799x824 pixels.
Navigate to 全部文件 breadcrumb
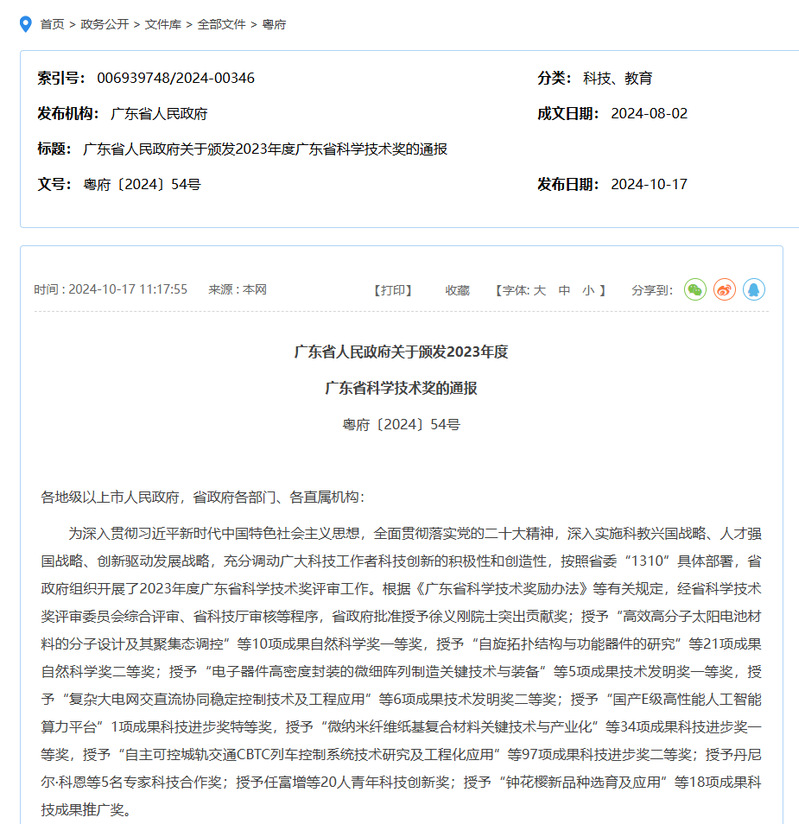(221, 24)
